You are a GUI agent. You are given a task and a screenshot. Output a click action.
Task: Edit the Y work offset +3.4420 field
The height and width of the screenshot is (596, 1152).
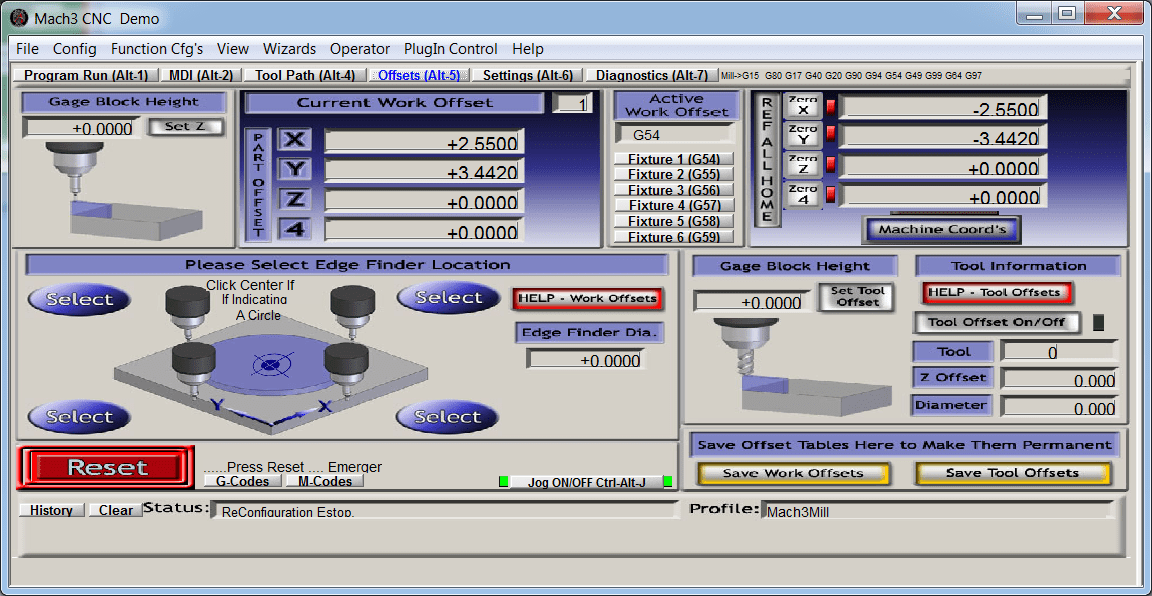pos(424,171)
